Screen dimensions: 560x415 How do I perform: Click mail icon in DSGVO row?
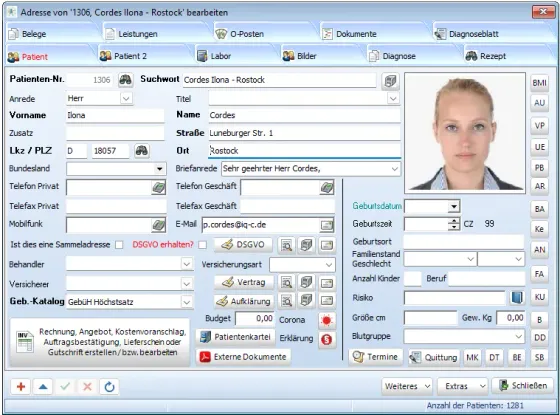pos(326,245)
